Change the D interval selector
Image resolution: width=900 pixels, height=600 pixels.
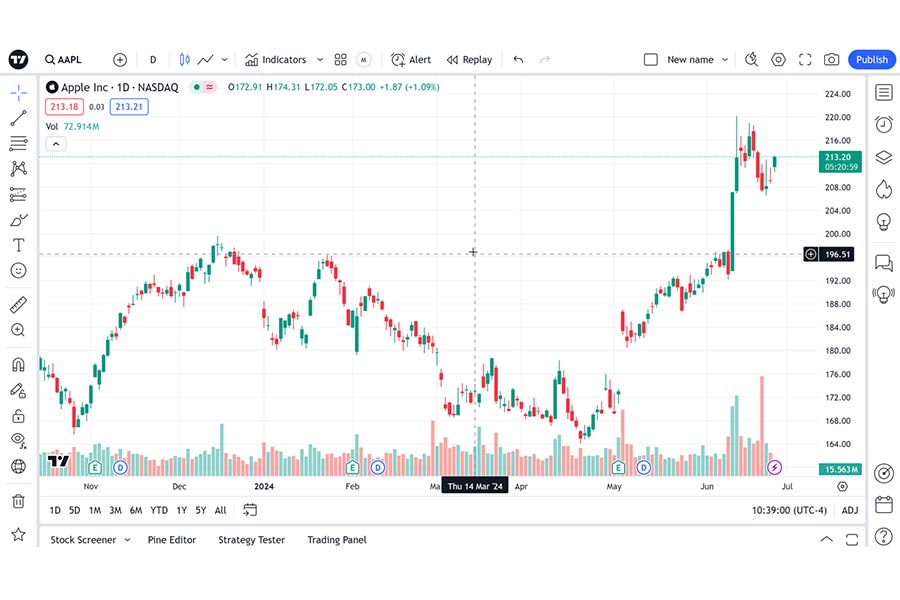pyautogui.click(x=153, y=60)
